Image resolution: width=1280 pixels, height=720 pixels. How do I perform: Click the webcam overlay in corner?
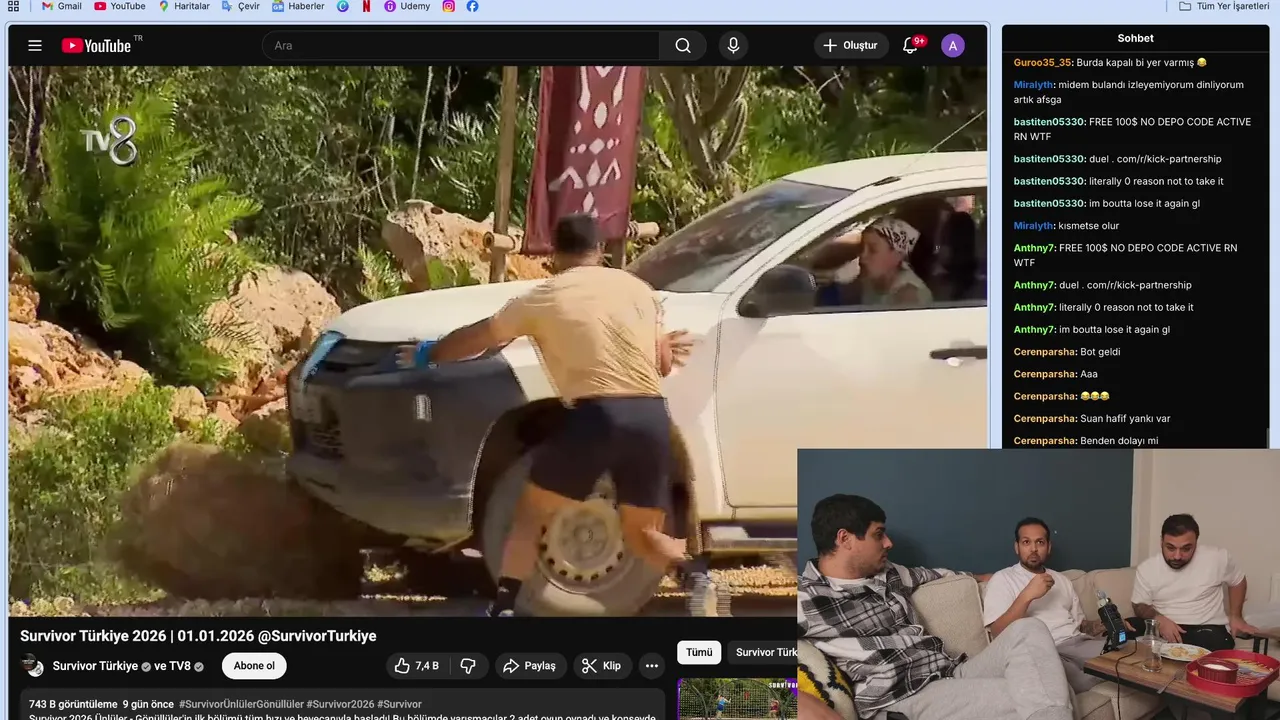pos(1038,584)
